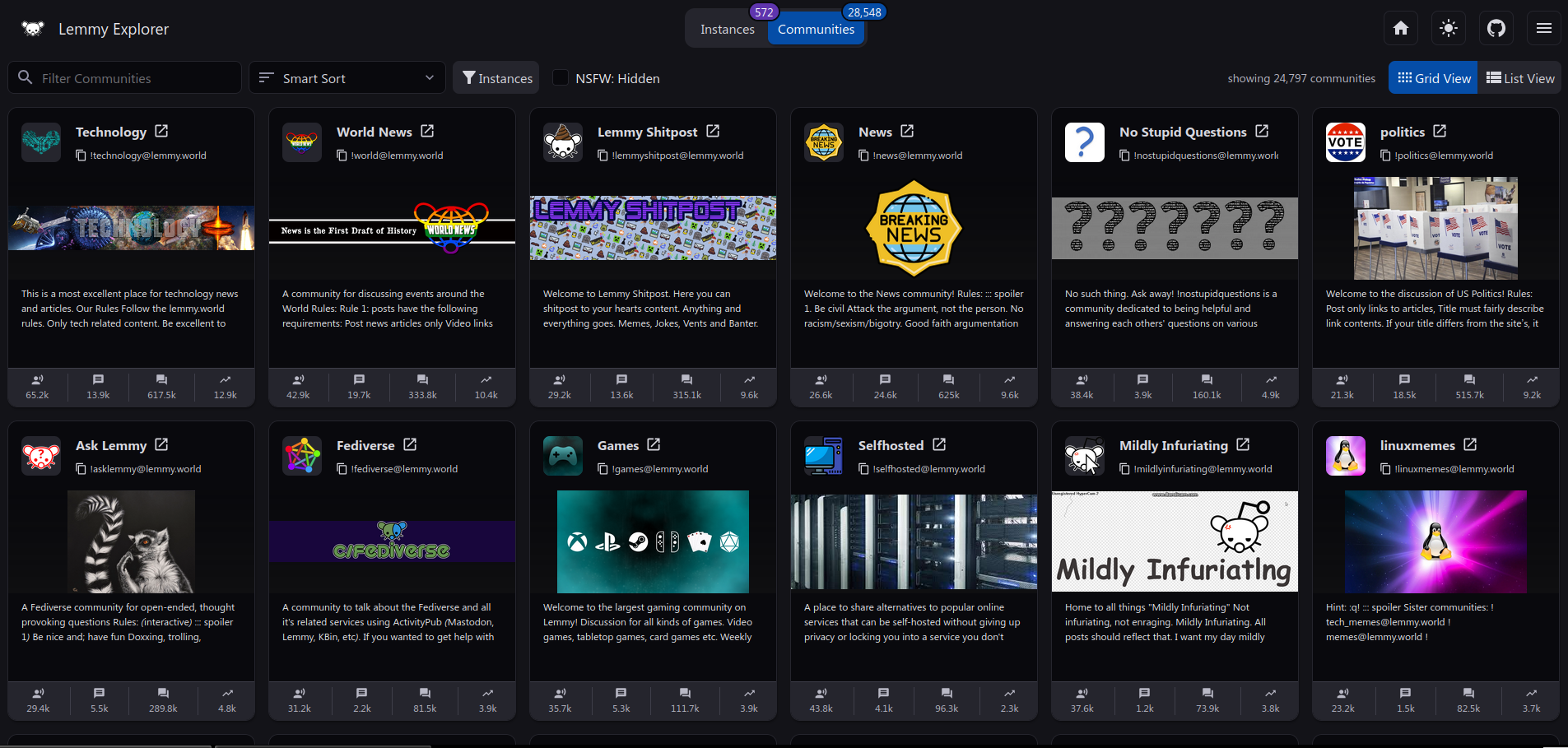
Task: Click Games active users count 3.9k
Action: (x=749, y=700)
